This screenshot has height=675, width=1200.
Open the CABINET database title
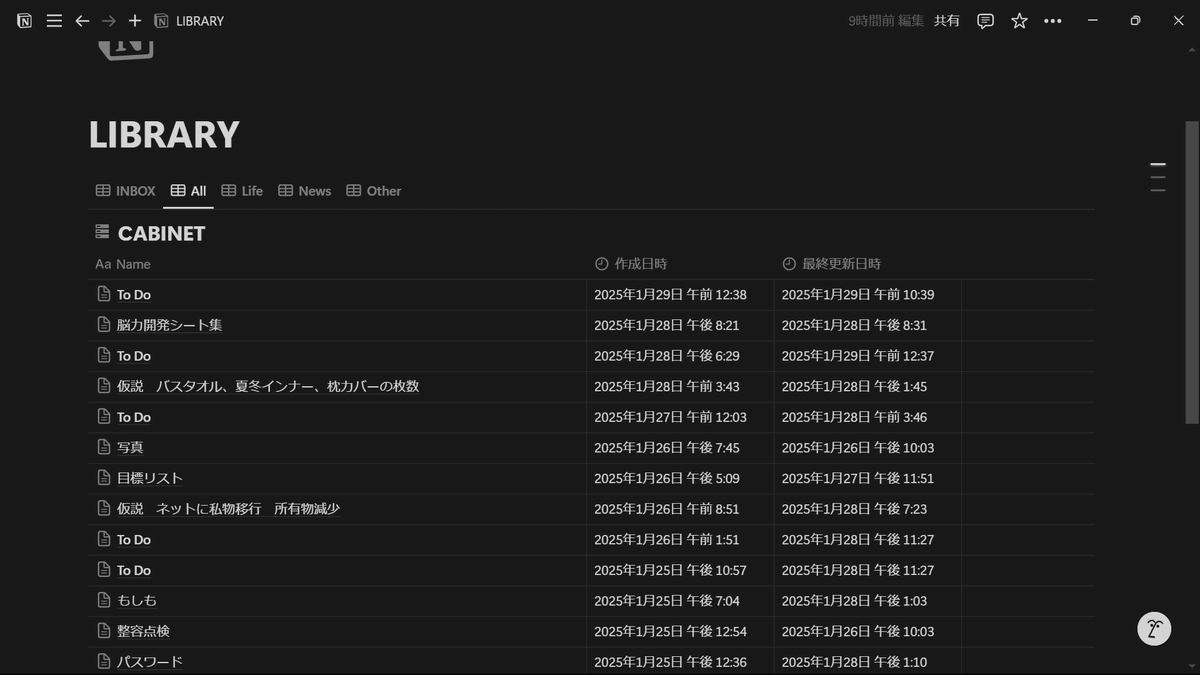coord(161,233)
